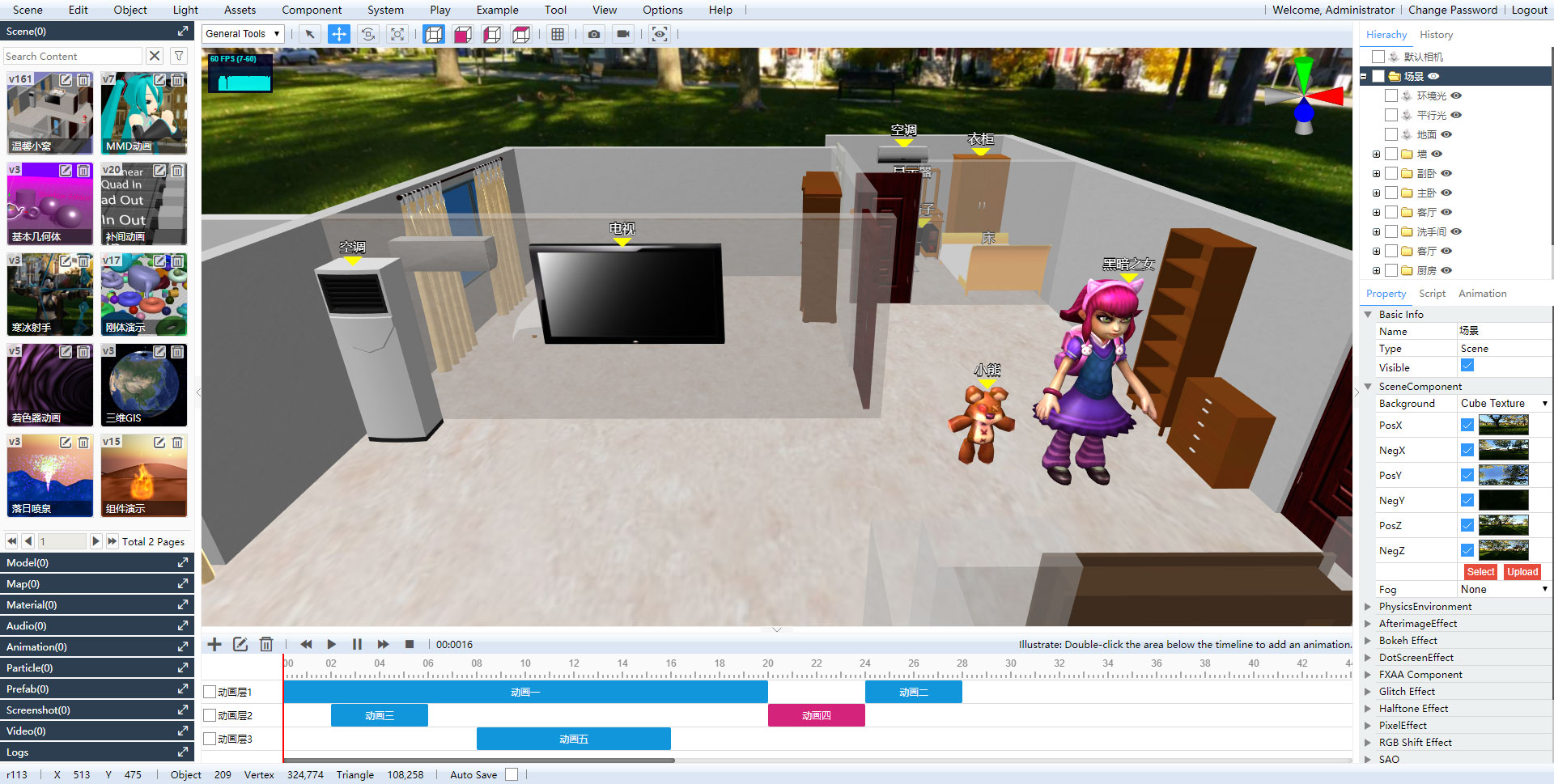Rewind the animation timeline
Image resolution: width=1554 pixels, height=784 pixels.
(x=306, y=644)
